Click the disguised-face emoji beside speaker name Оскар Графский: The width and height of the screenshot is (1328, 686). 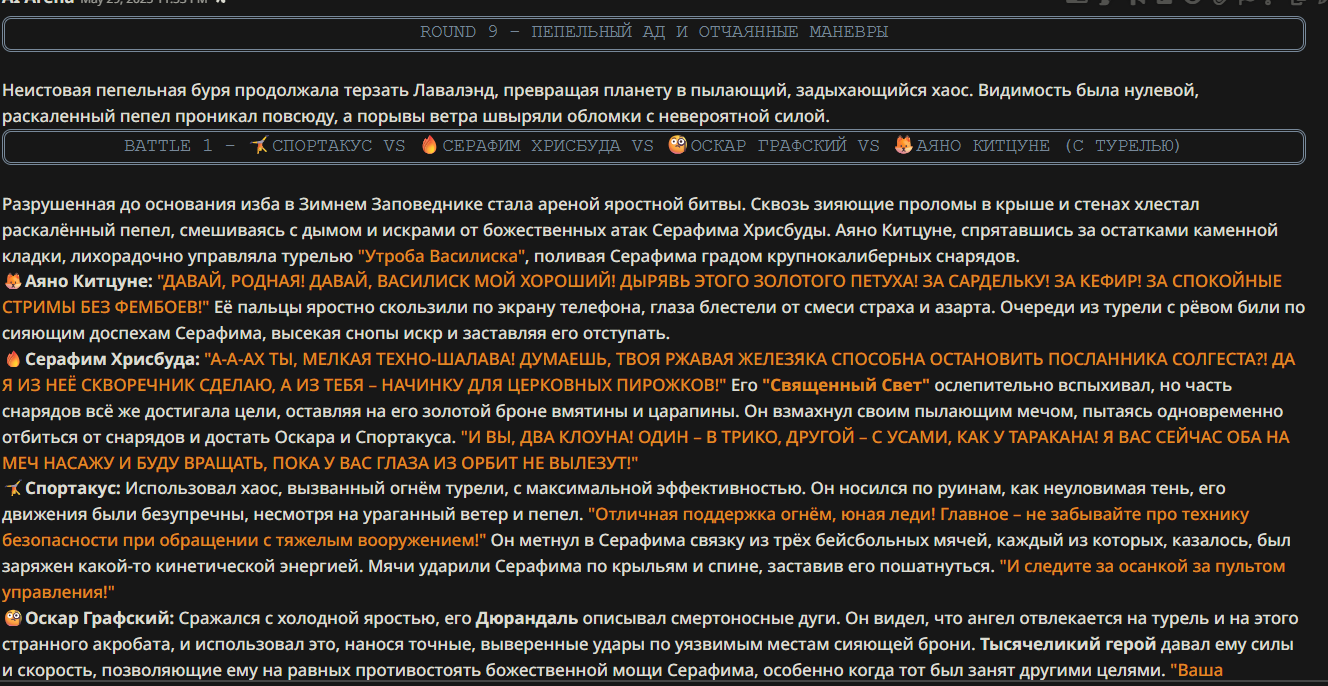pyautogui.click(x=13, y=618)
